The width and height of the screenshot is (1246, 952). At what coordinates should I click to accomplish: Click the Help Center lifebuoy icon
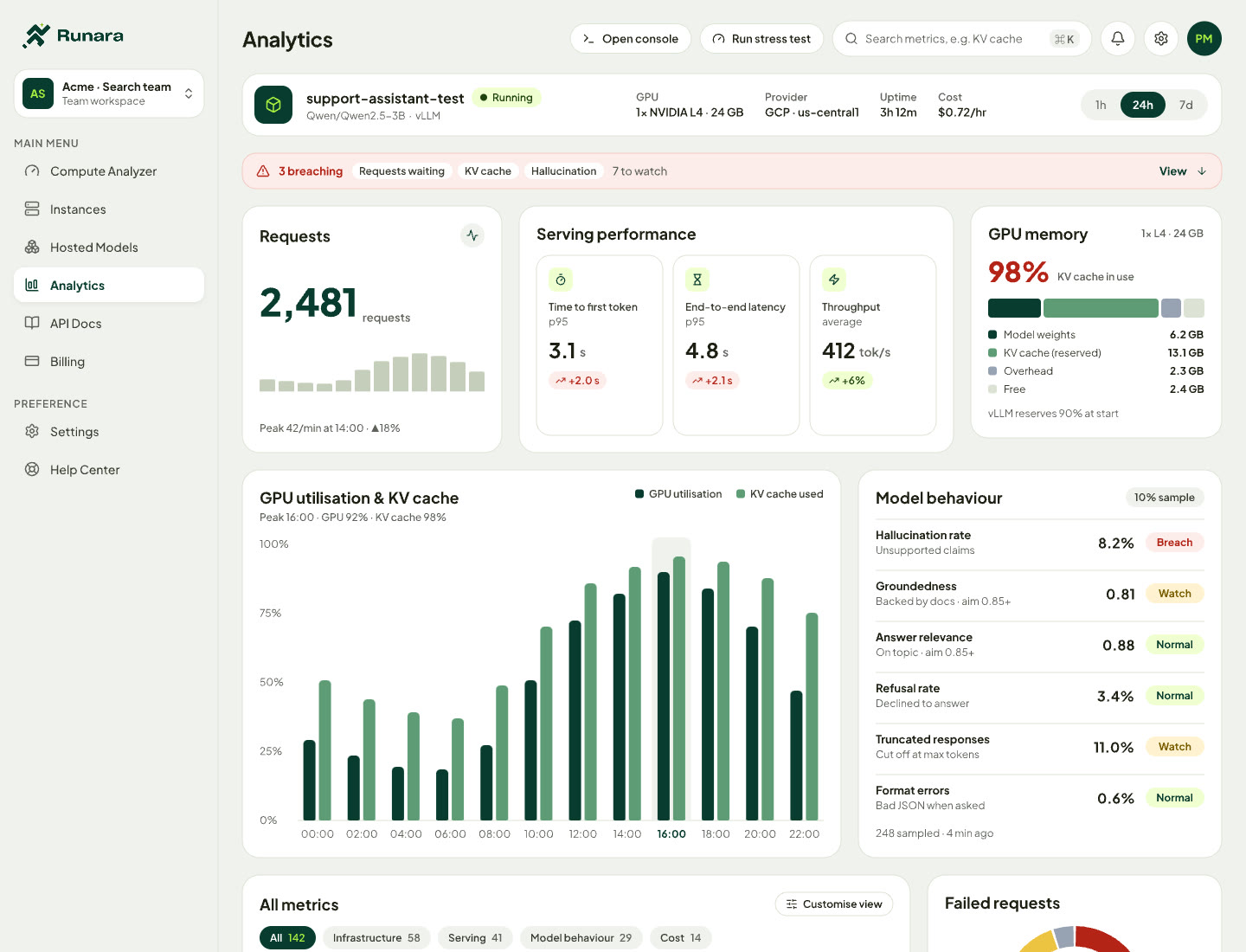[32, 470]
